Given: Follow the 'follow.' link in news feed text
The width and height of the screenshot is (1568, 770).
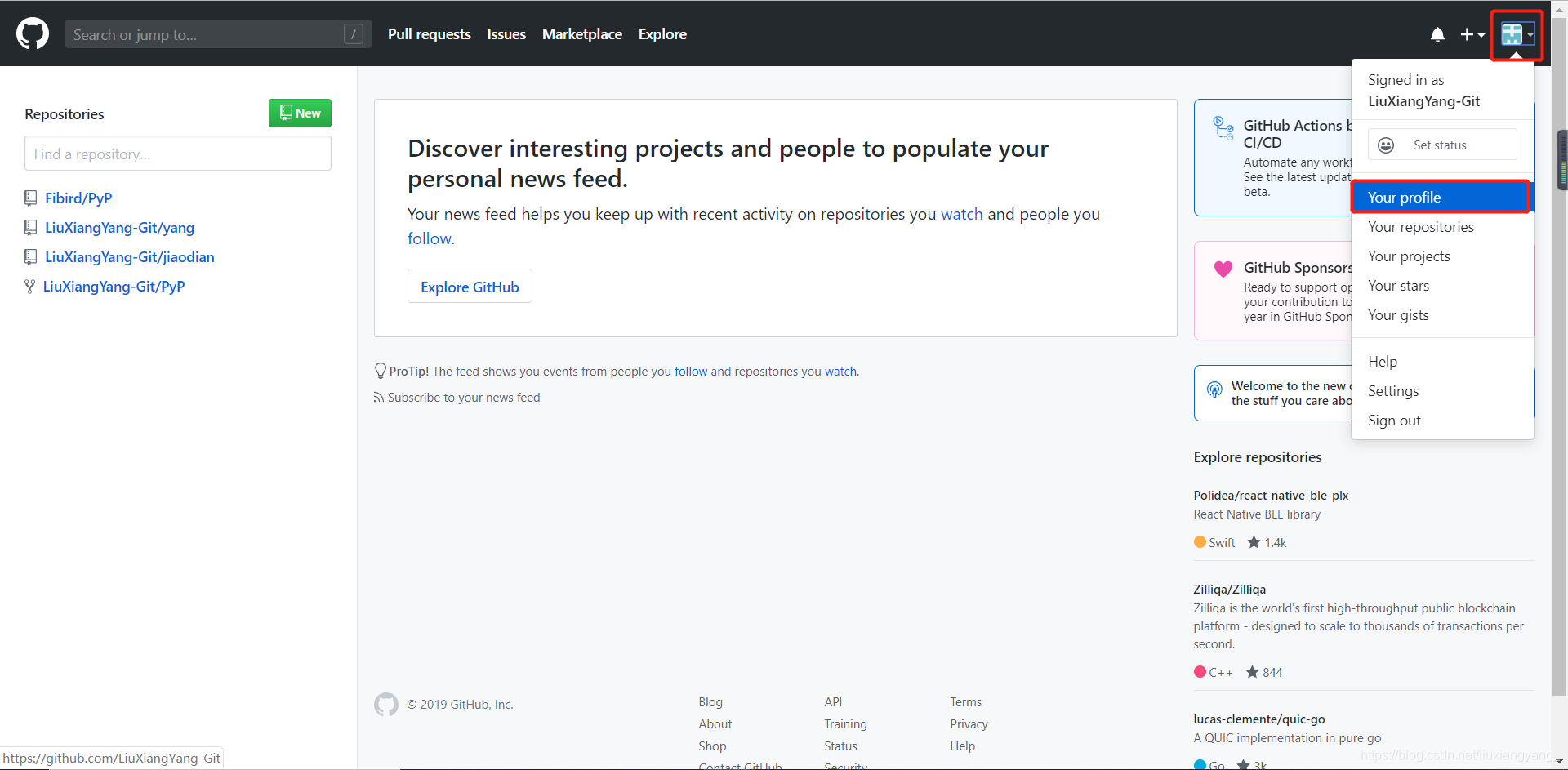Looking at the screenshot, I should pyautogui.click(x=431, y=238).
